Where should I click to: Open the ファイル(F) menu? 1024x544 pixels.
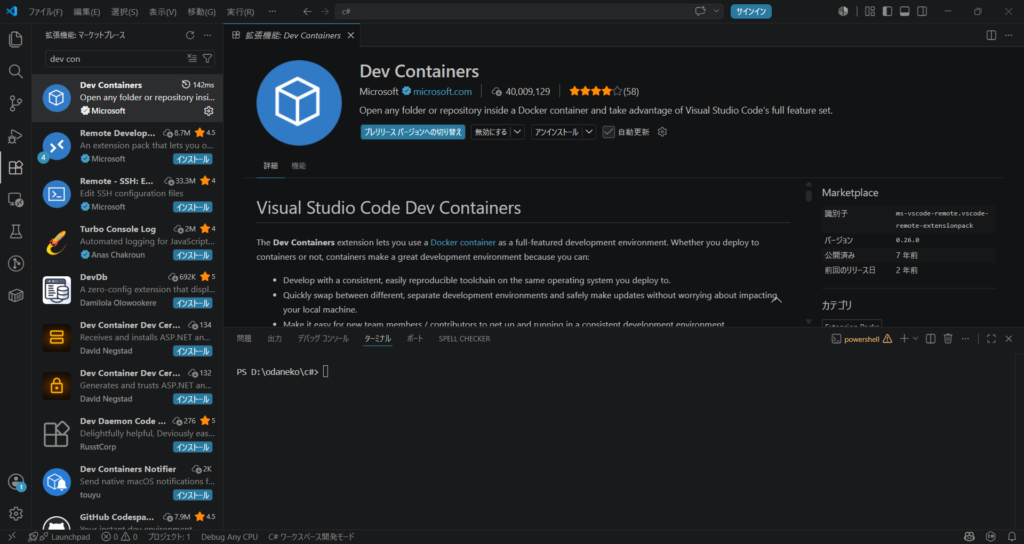click(x=45, y=12)
